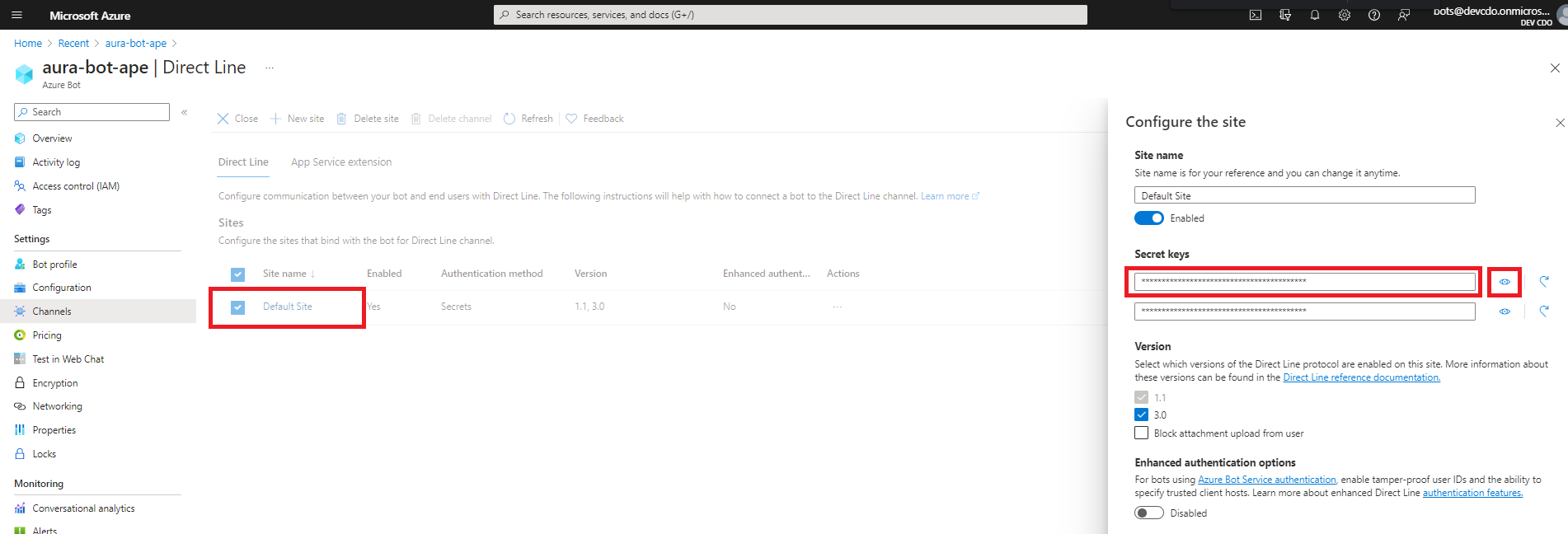This screenshot has width=1568, height=534.
Task: Open the top bar Feedback person icon
Action: (1404, 15)
